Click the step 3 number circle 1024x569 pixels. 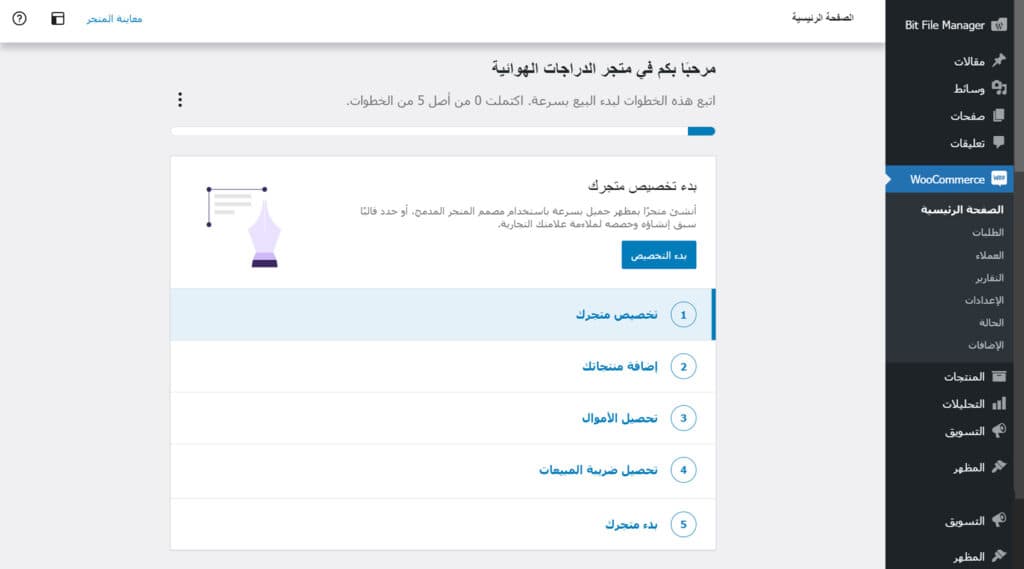coord(683,418)
